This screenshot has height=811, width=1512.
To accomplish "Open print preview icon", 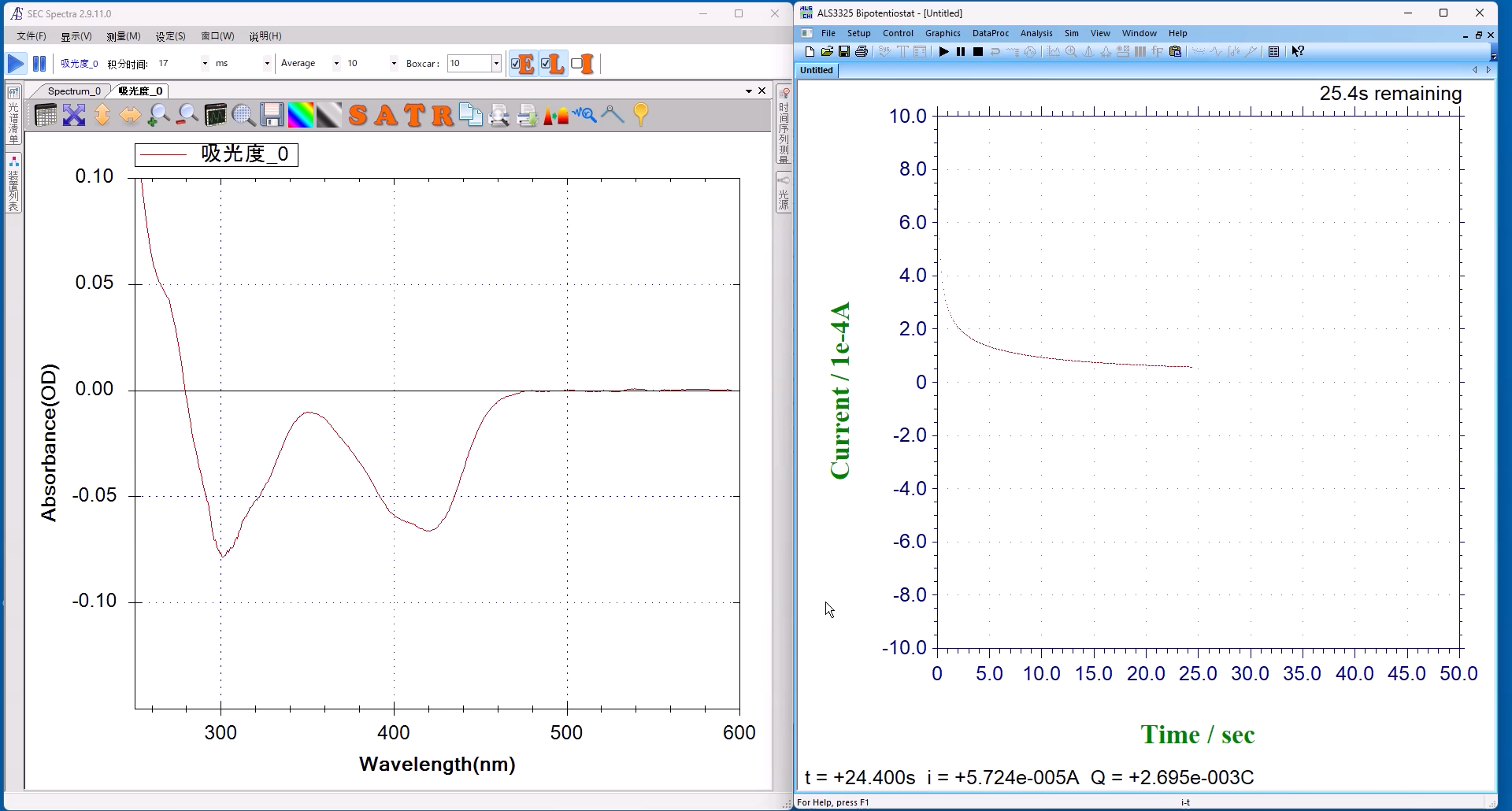I will click(x=499, y=115).
